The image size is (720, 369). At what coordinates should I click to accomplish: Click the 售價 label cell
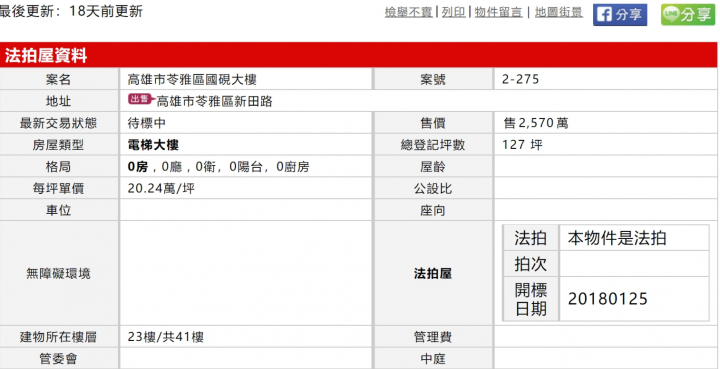(433, 123)
